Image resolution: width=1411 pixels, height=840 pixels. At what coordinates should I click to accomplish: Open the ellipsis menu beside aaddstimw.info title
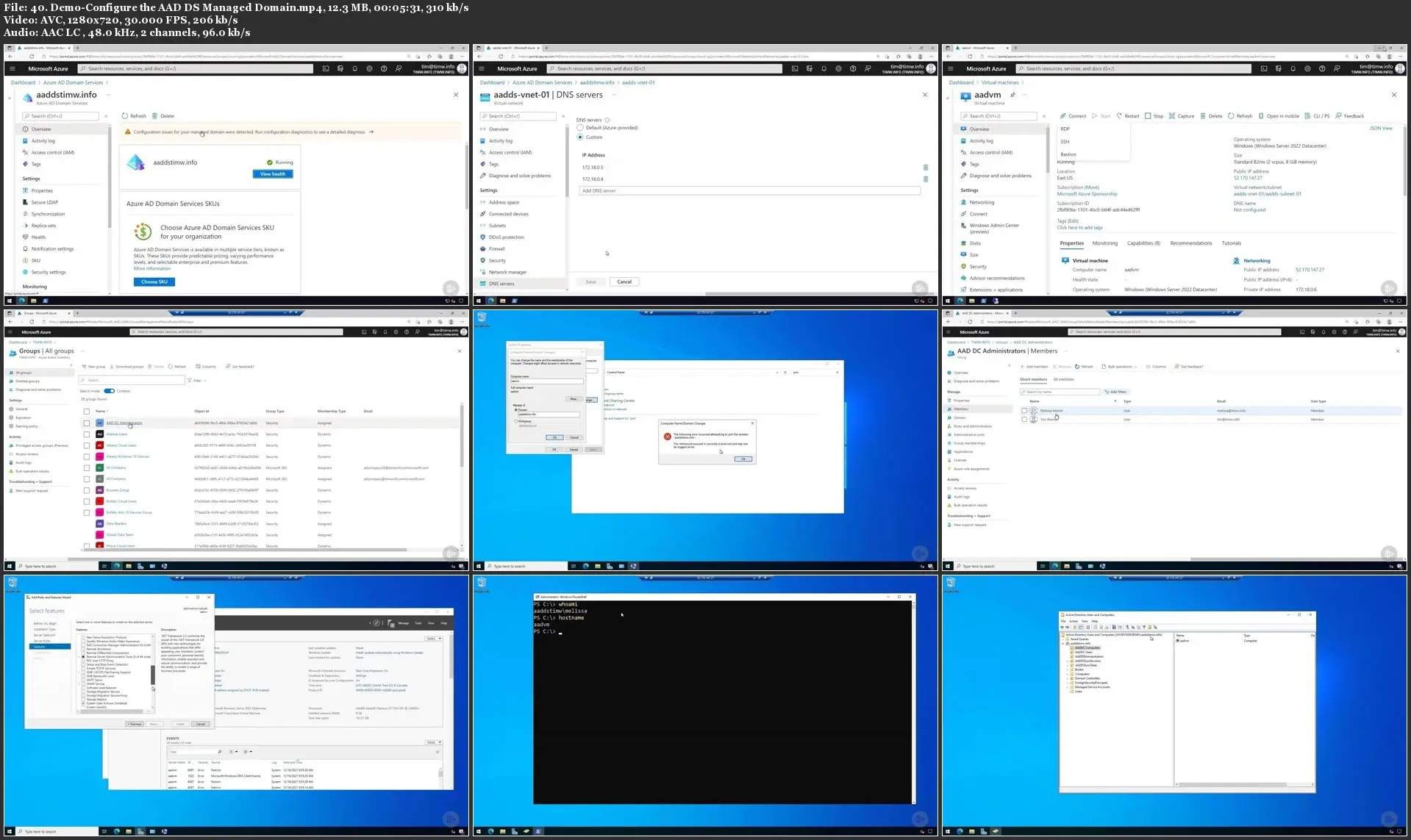pyautogui.click(x=108, y=95)
